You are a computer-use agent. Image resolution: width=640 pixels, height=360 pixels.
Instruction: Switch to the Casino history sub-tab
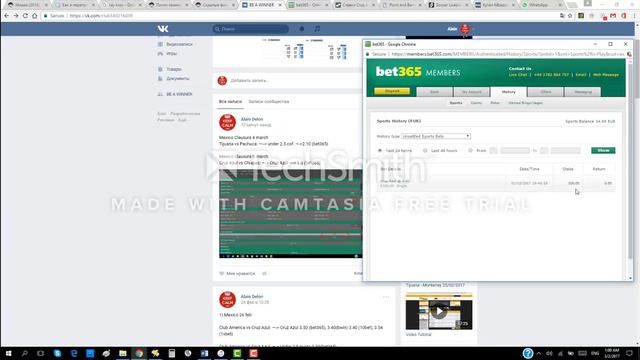[x=476, y=103]
